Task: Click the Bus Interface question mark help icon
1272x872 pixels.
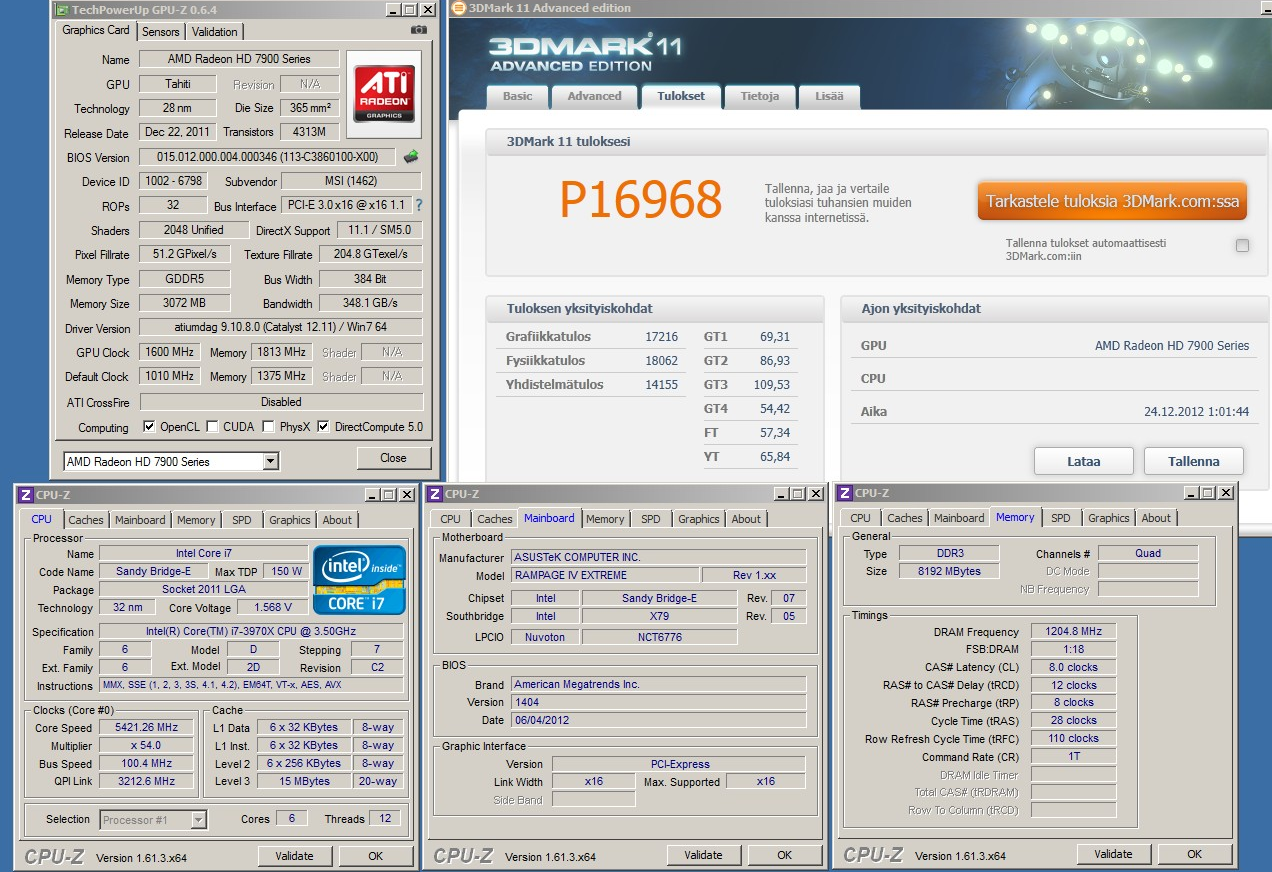Action: click(x=419, y=205)
